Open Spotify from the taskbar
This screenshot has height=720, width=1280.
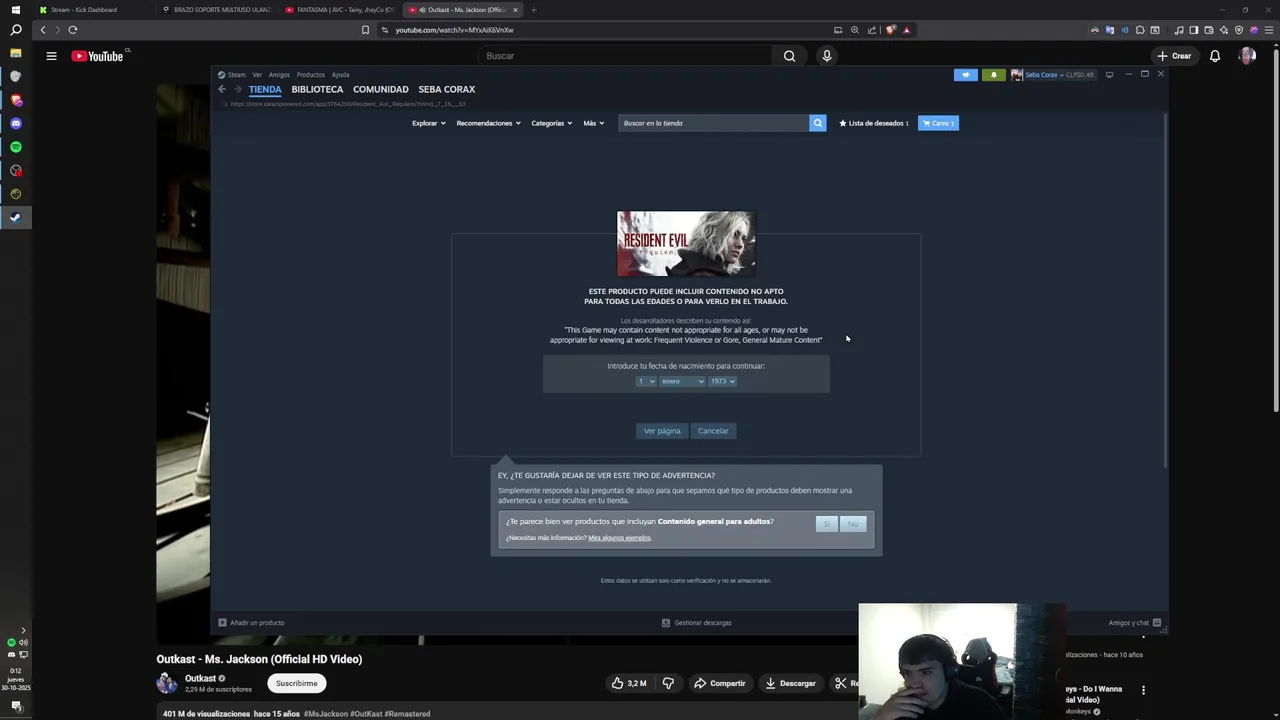tap(15, 147)
